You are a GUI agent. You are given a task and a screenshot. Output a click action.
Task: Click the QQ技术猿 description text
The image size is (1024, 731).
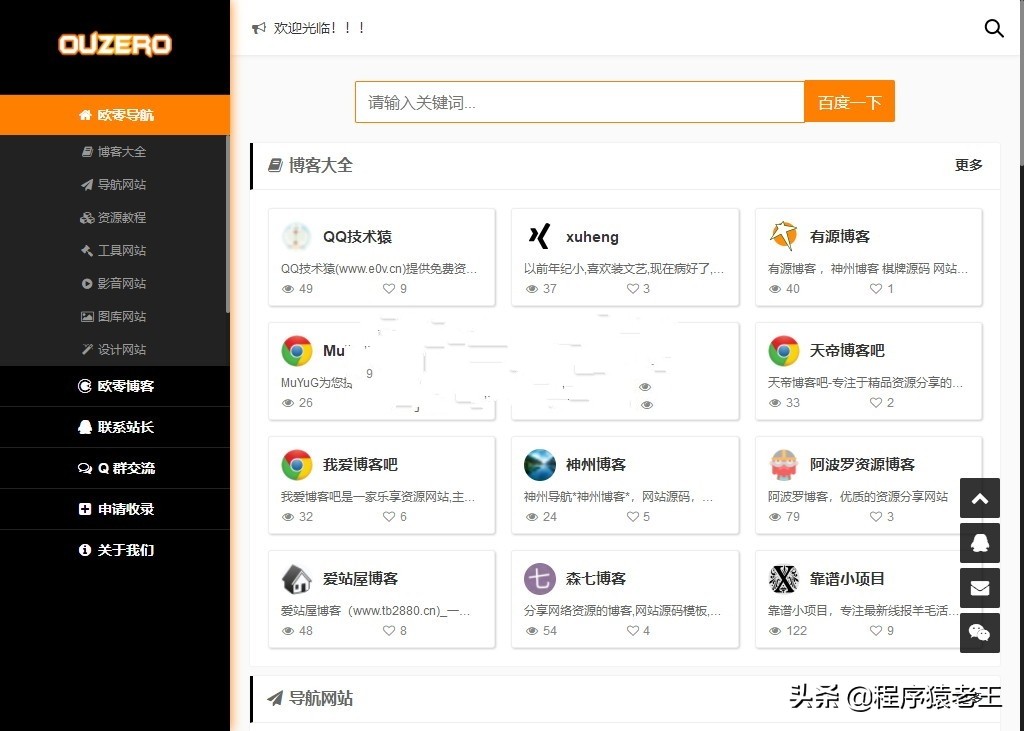(x=379, y=269)
